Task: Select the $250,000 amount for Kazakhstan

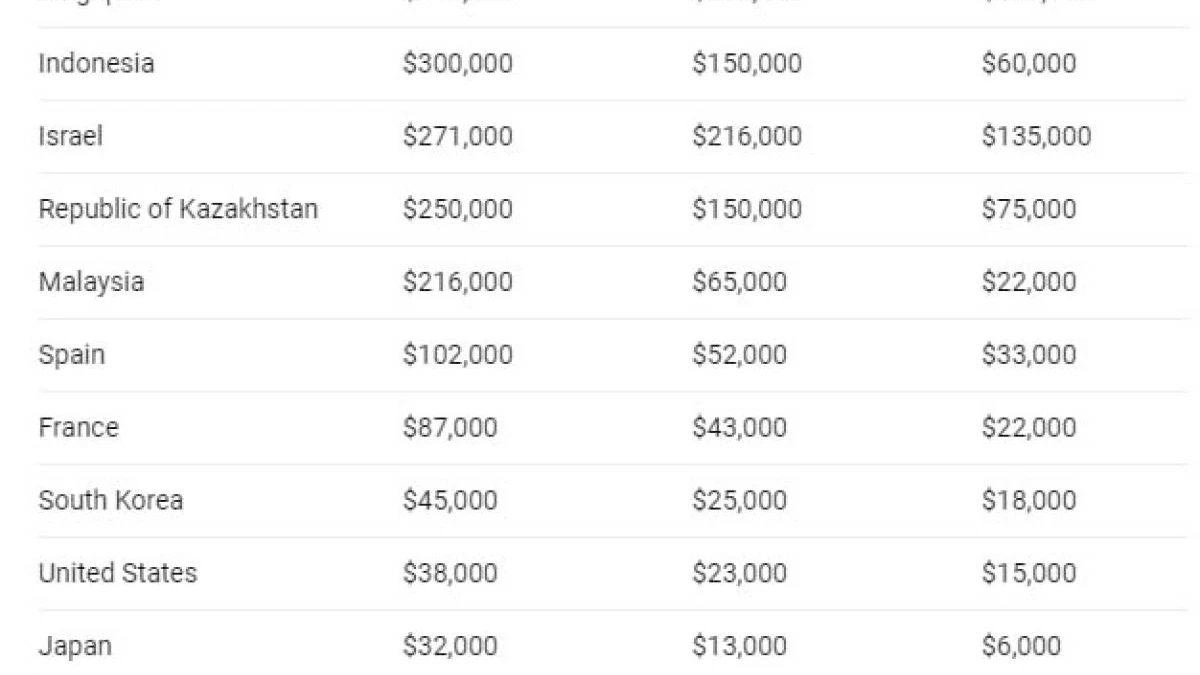Action: pyautogui.click(x=457, y=209)
